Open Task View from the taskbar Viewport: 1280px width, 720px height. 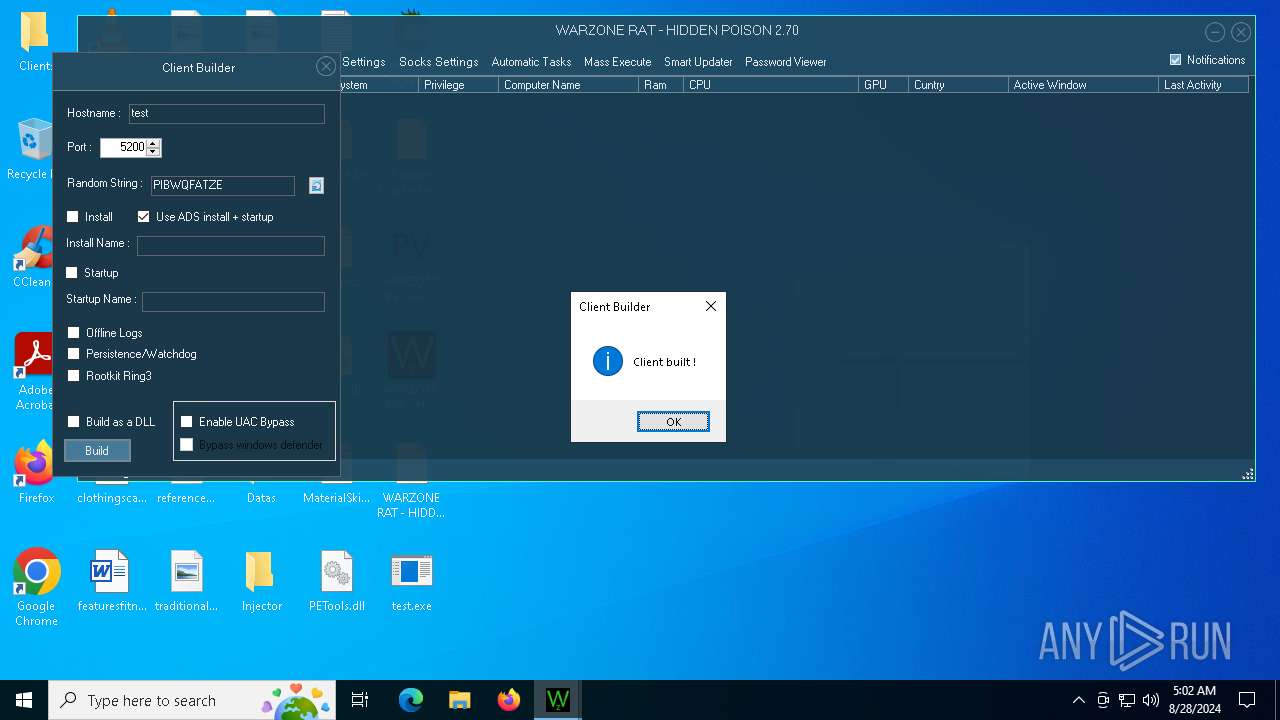pos(360,700)
